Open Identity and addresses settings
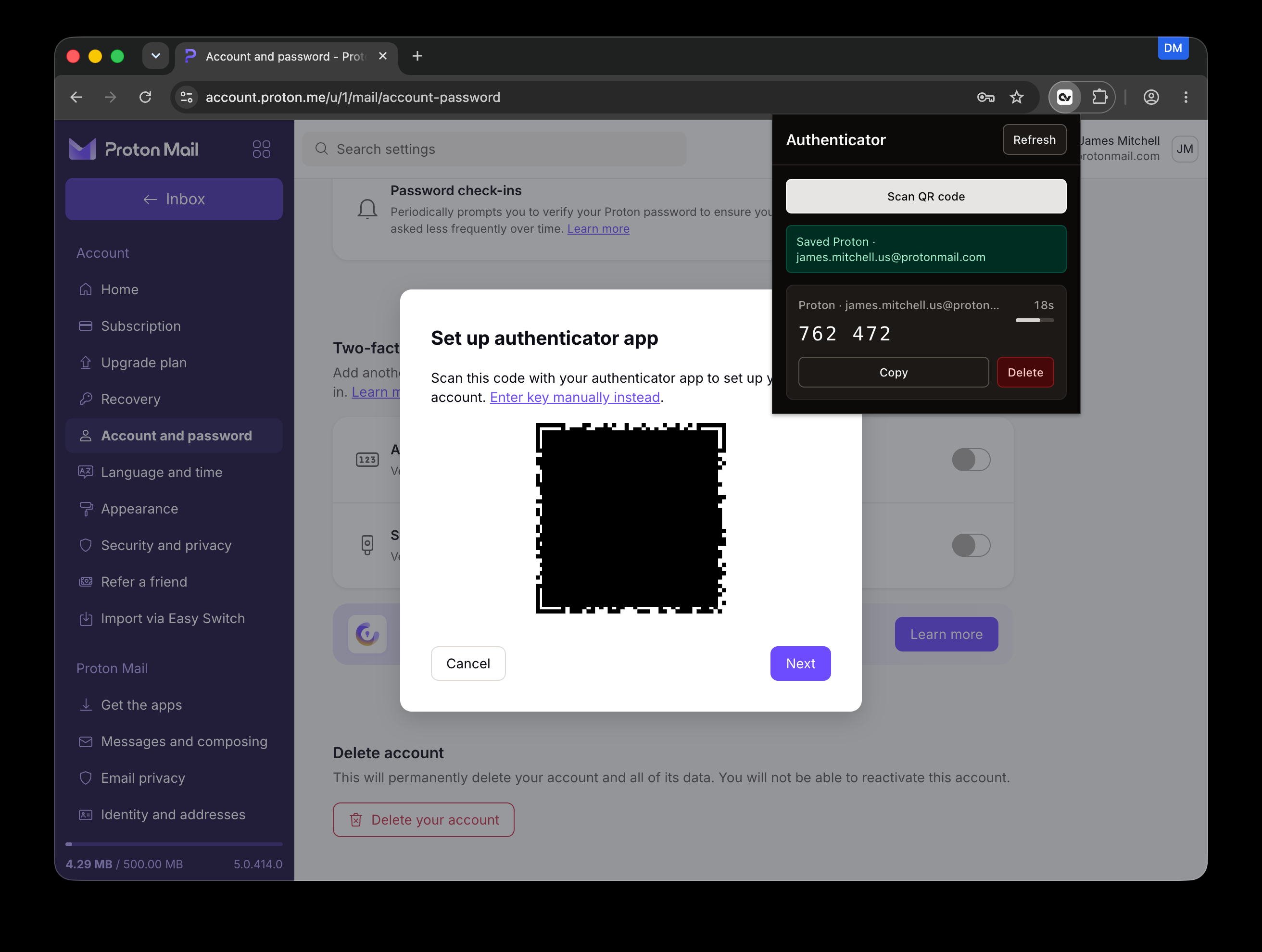 click(x=174, y=814)
